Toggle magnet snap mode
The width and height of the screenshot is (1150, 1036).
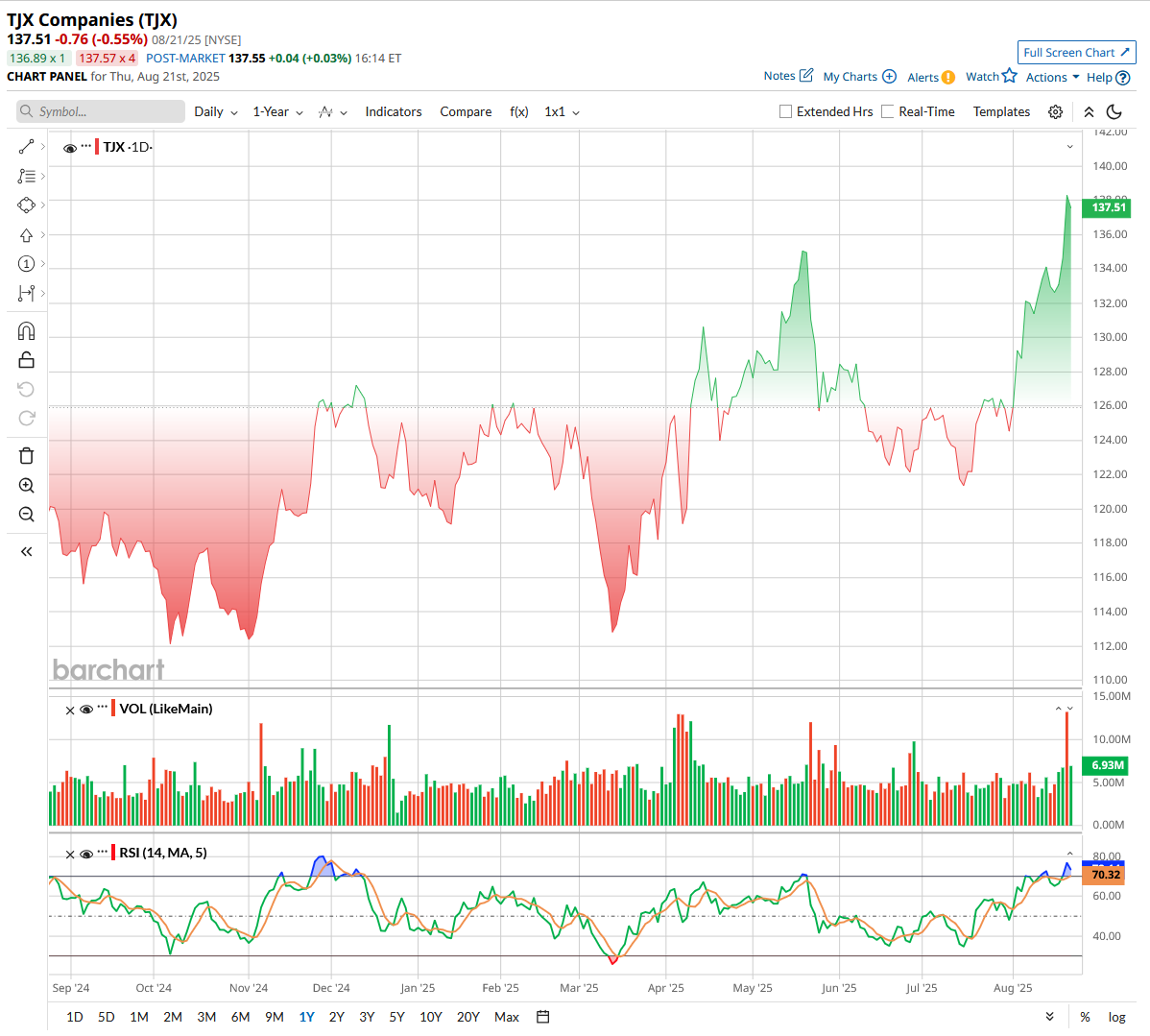27,331
